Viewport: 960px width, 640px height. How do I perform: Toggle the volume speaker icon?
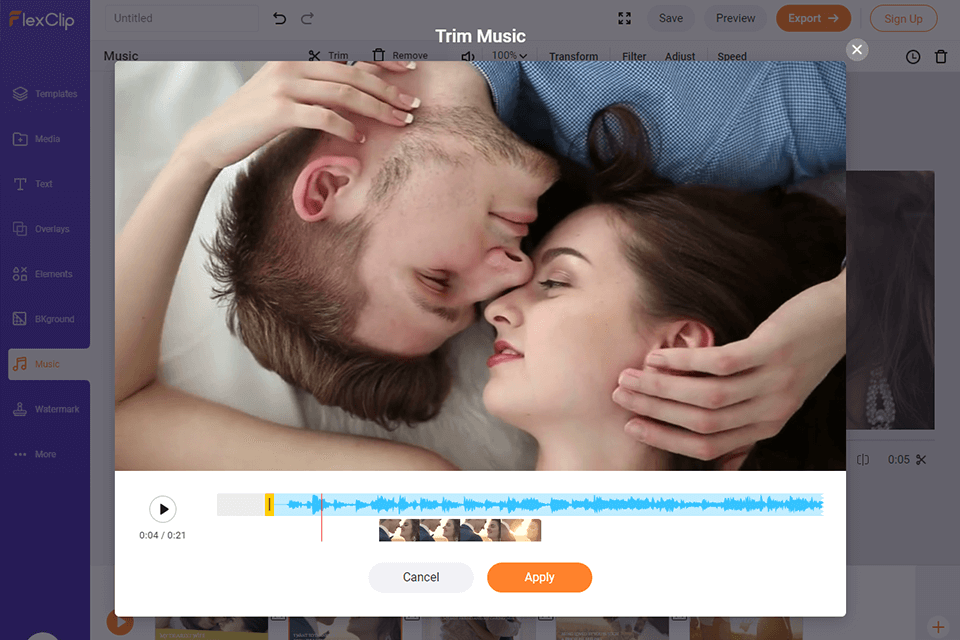point(468,56)
